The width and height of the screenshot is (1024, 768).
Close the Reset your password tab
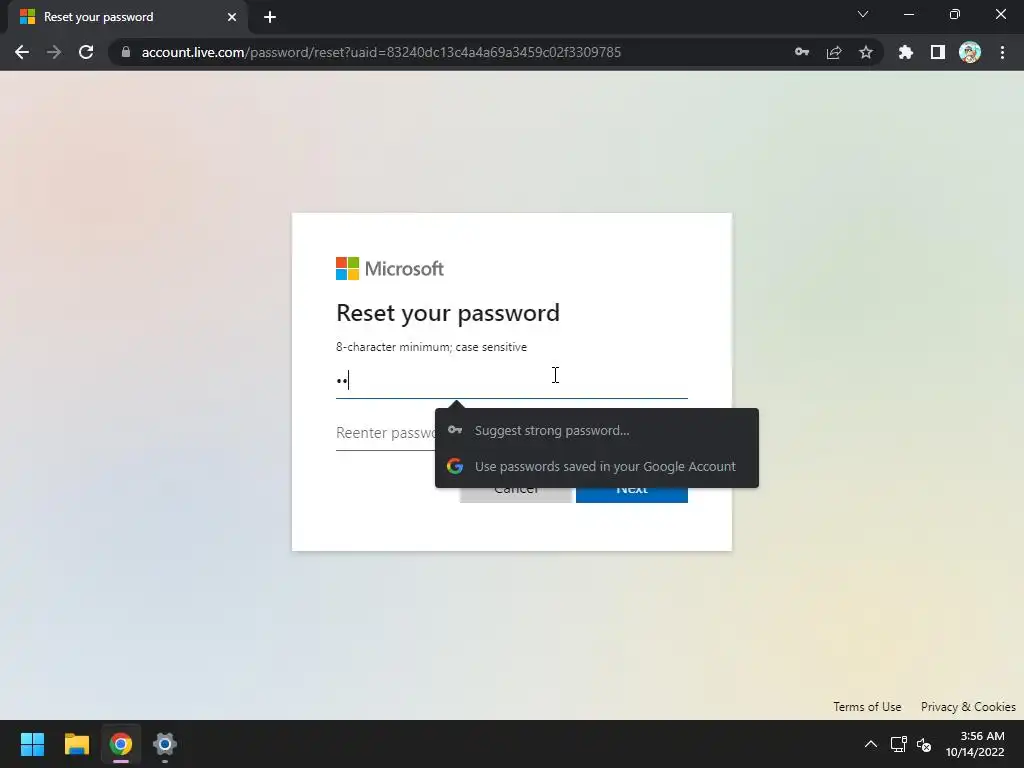(232, 17)
